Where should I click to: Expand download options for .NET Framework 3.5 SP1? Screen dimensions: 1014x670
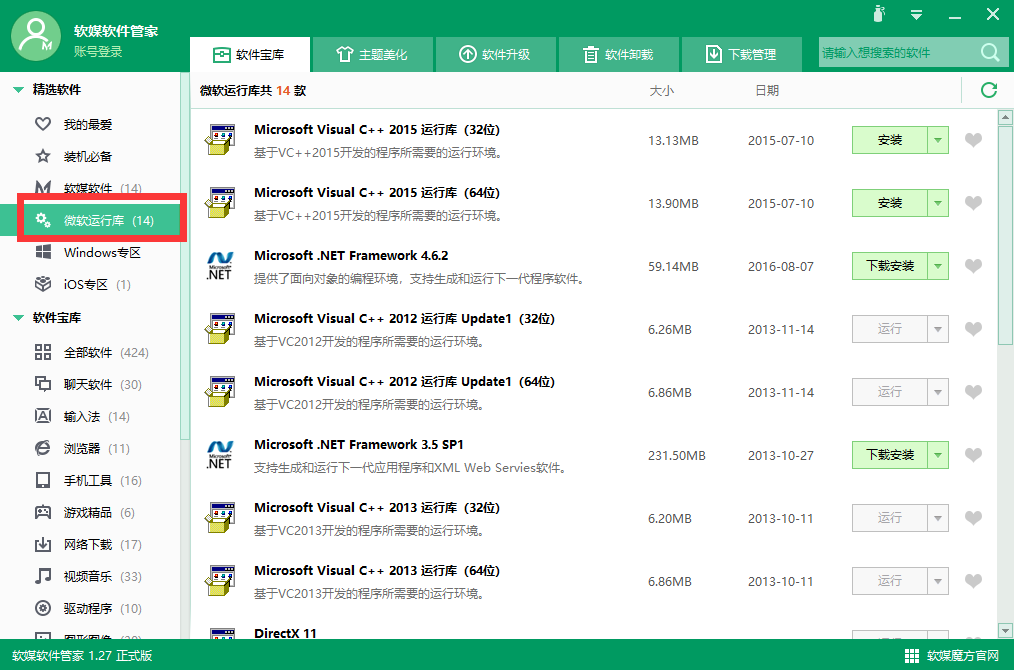click(938, 455)
